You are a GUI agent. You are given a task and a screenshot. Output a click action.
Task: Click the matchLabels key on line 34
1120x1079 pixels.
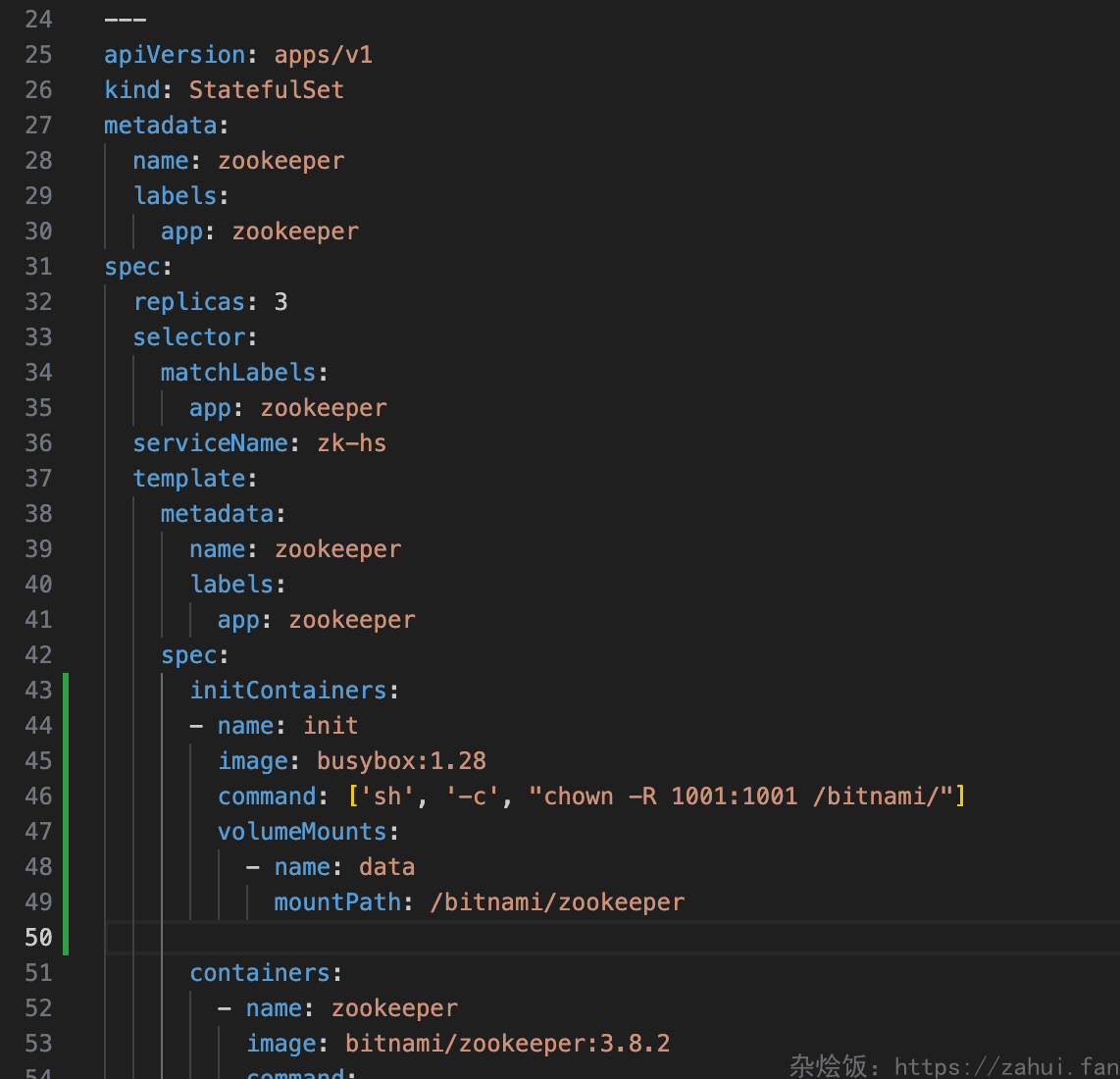(x=238, y=372)
